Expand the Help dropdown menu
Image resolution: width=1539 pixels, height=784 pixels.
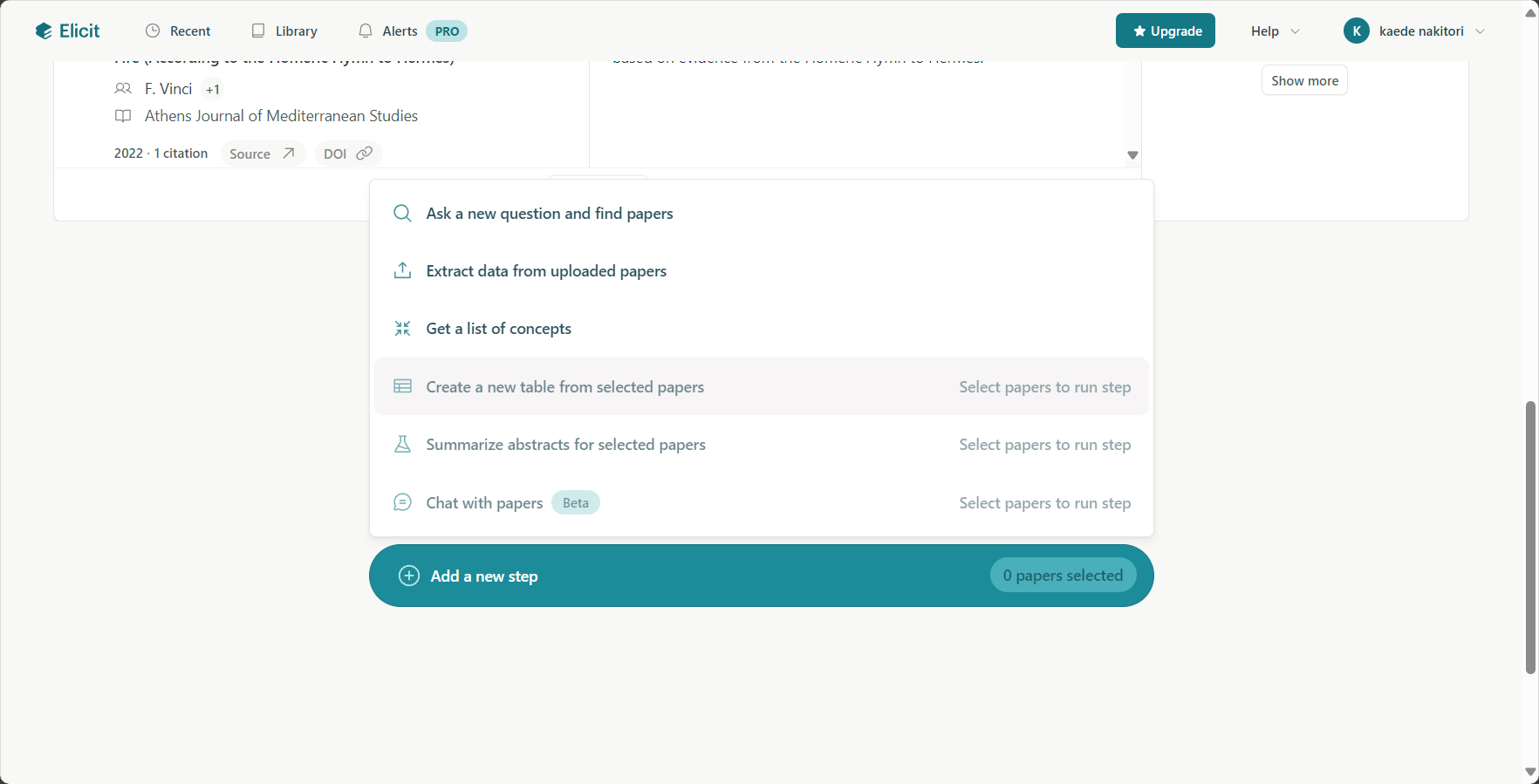(1276, 31)
